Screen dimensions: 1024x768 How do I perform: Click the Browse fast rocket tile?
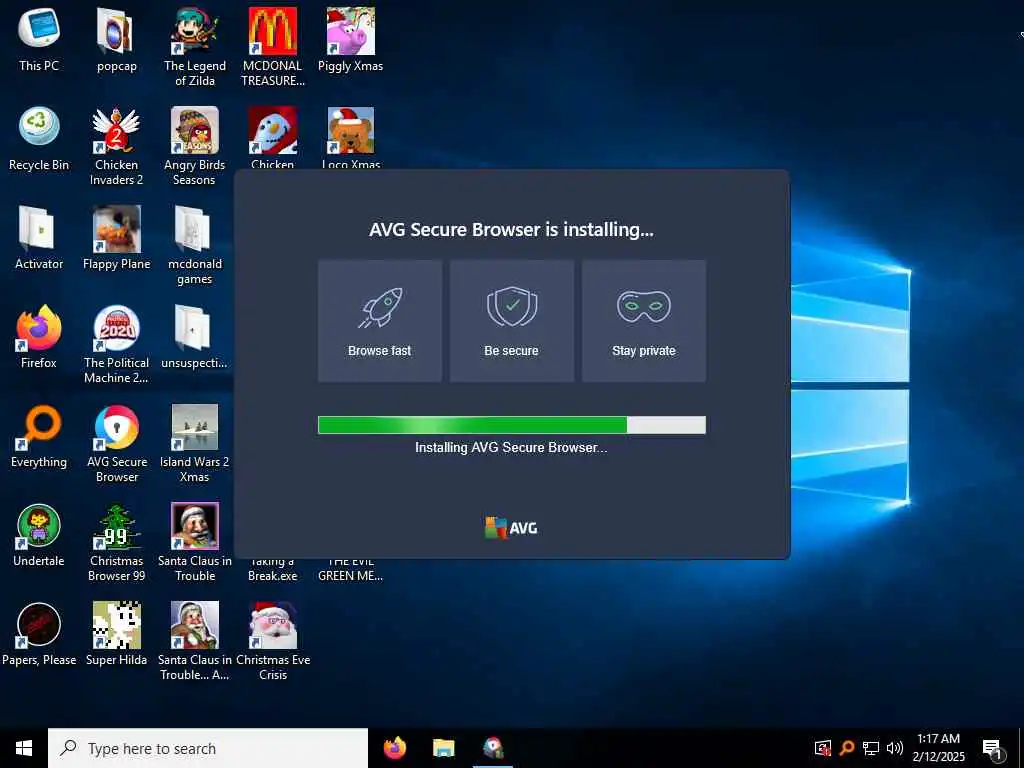pos(379,321)
